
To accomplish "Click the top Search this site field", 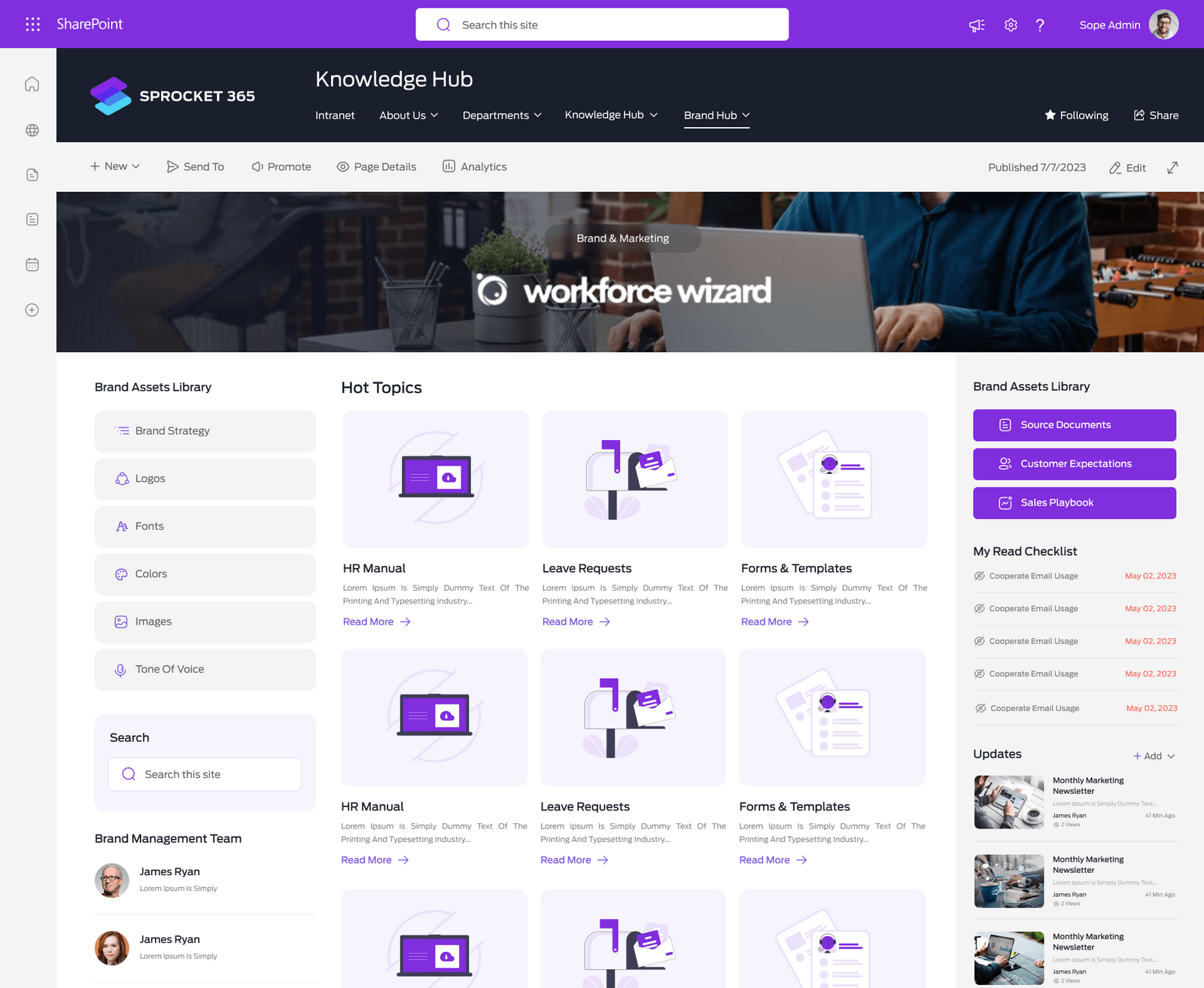I will [602, 25].
